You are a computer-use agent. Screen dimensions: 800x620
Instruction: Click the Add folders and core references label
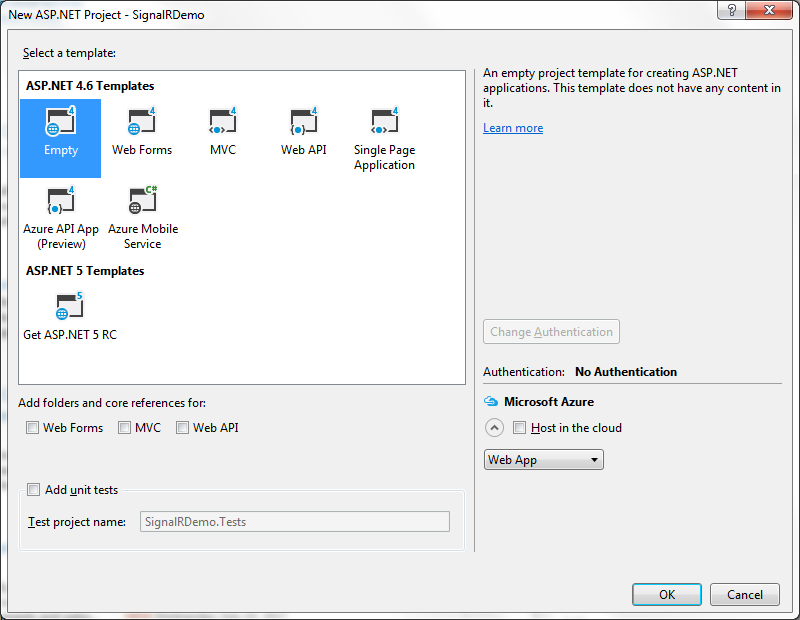[x=112, y=403]
